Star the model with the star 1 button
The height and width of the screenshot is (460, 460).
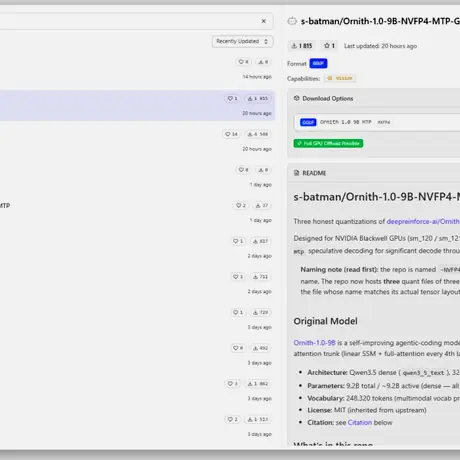pos(329,46)
